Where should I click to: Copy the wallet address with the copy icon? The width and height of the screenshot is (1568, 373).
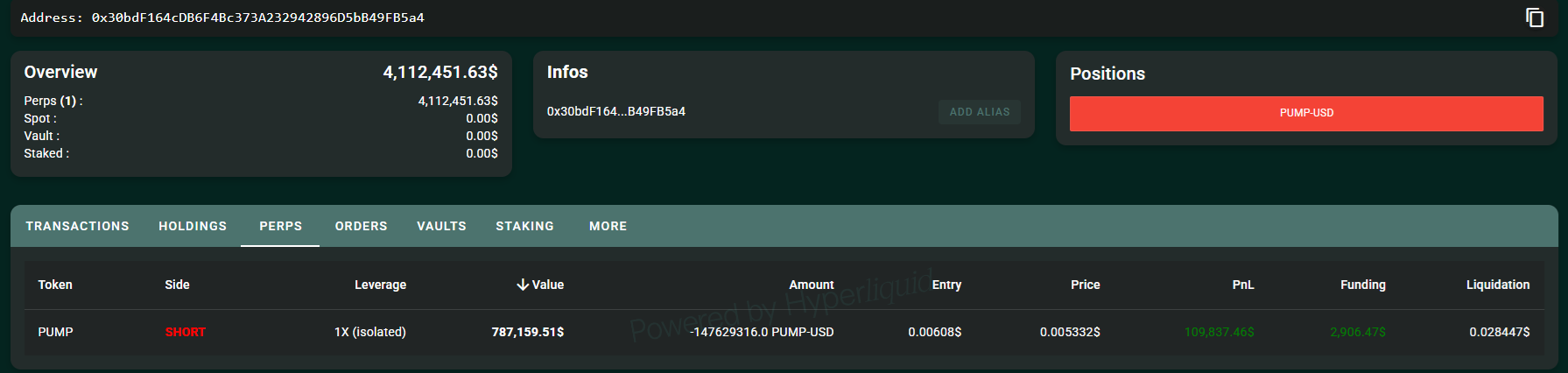pos(1535,18)
